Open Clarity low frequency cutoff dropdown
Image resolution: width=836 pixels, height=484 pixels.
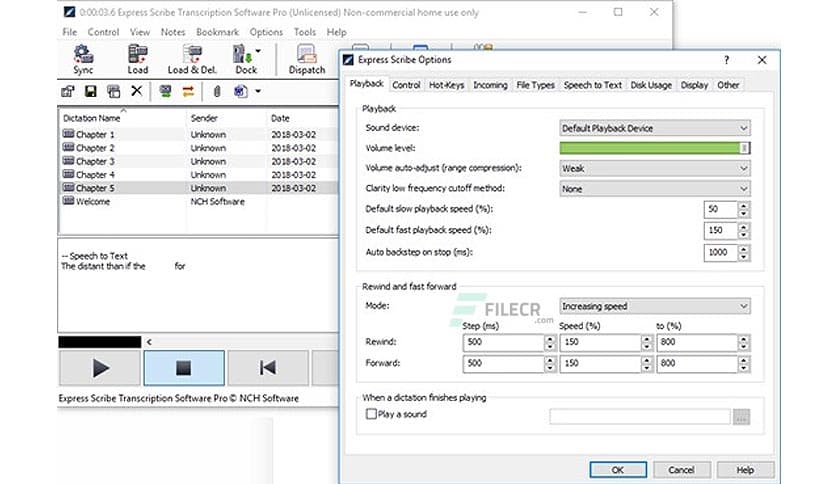(x=655, y=189)
